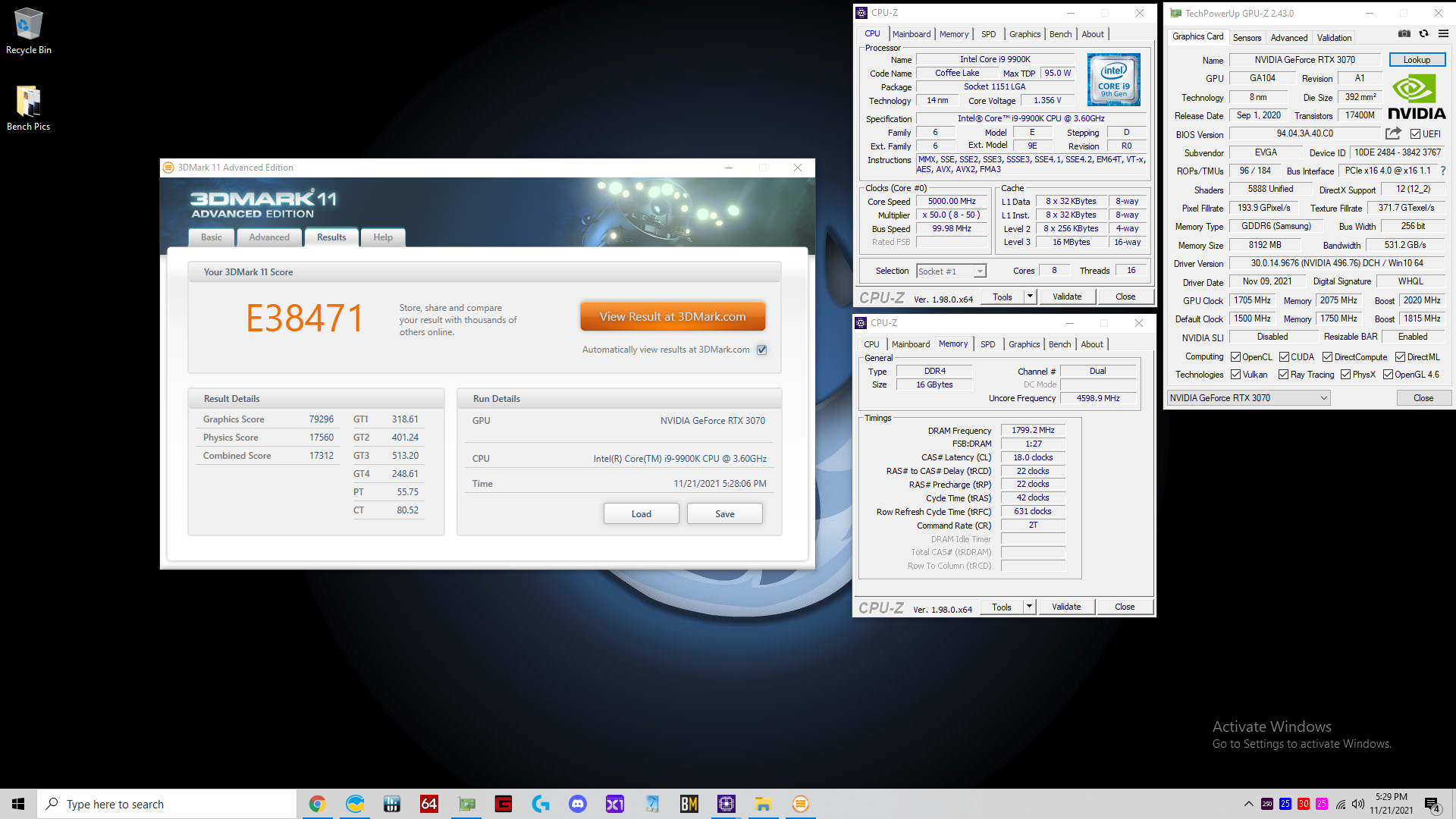The image size is (1456, 819).
Task: Click the Core Speed value 5000.00 MHz
Action: pos(952,202)
